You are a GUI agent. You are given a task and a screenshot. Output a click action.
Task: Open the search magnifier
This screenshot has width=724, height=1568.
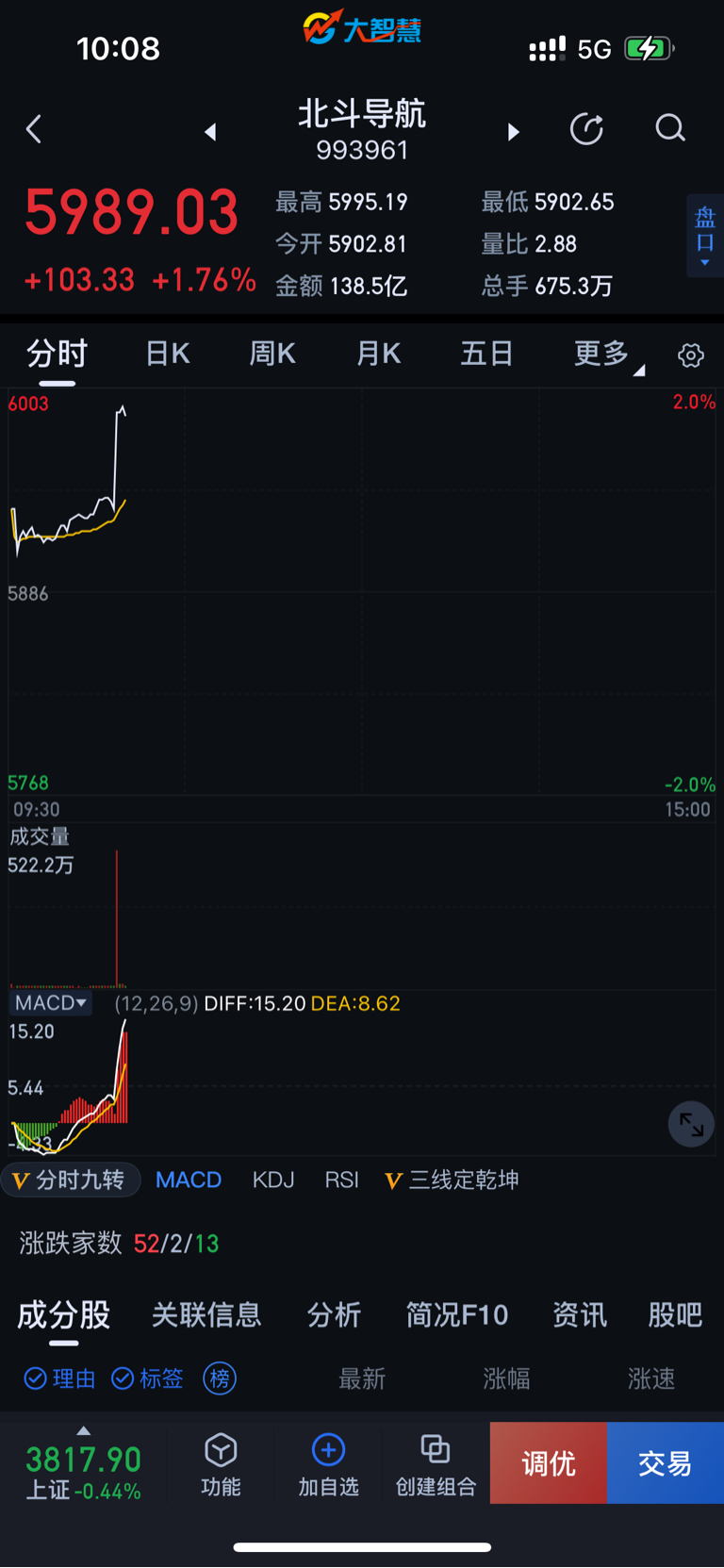click(670, 128)
